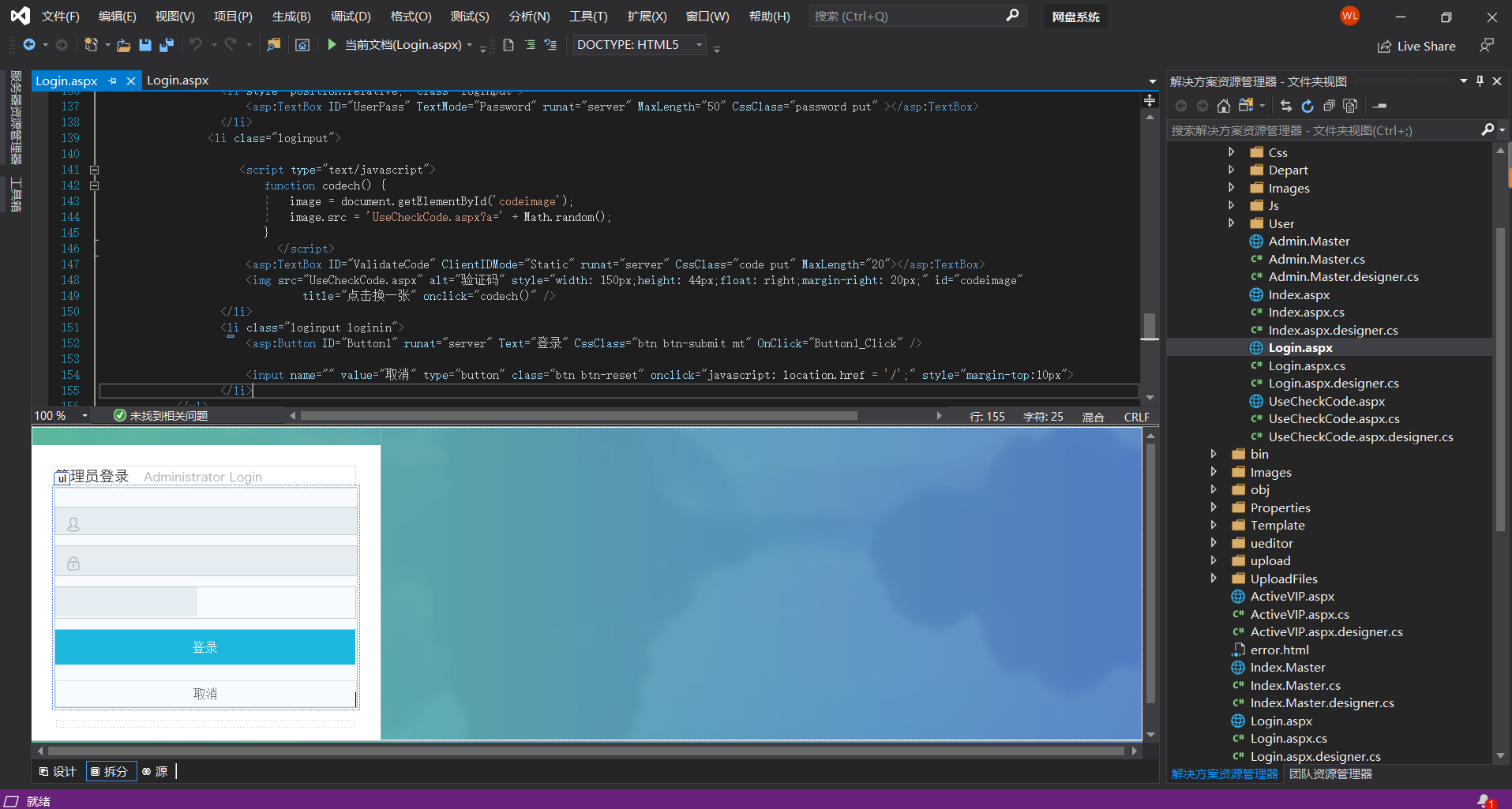Collapse the script block at line 141

point(94,170)
